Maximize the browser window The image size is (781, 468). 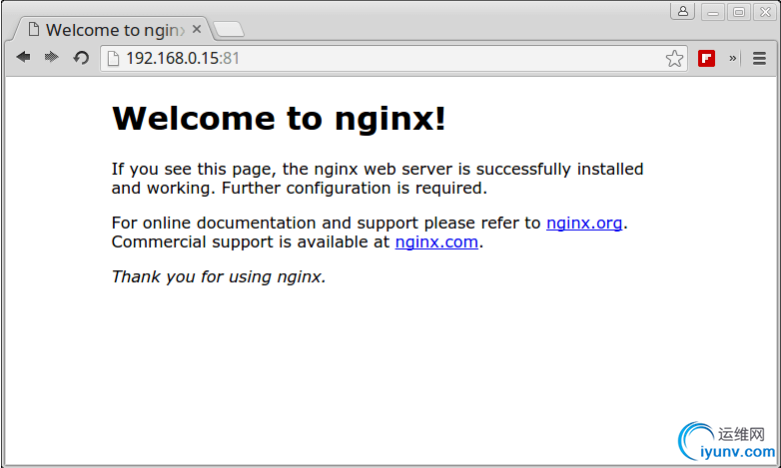click(739, 11)
